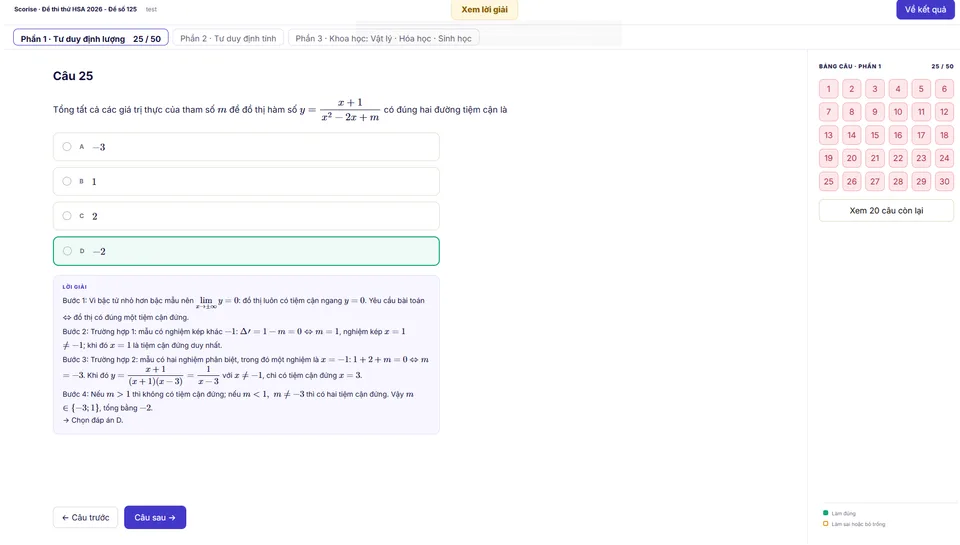Jump to question 22 in question panel
960x545 pixels.
(898, 158)
